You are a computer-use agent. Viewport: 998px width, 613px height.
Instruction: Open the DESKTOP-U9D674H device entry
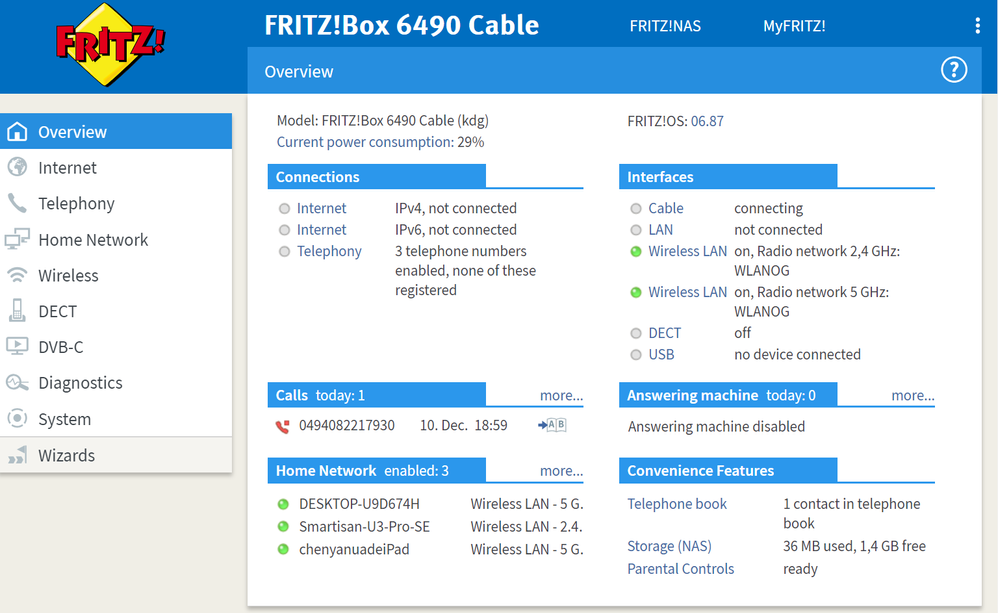(x=359, y=504)
